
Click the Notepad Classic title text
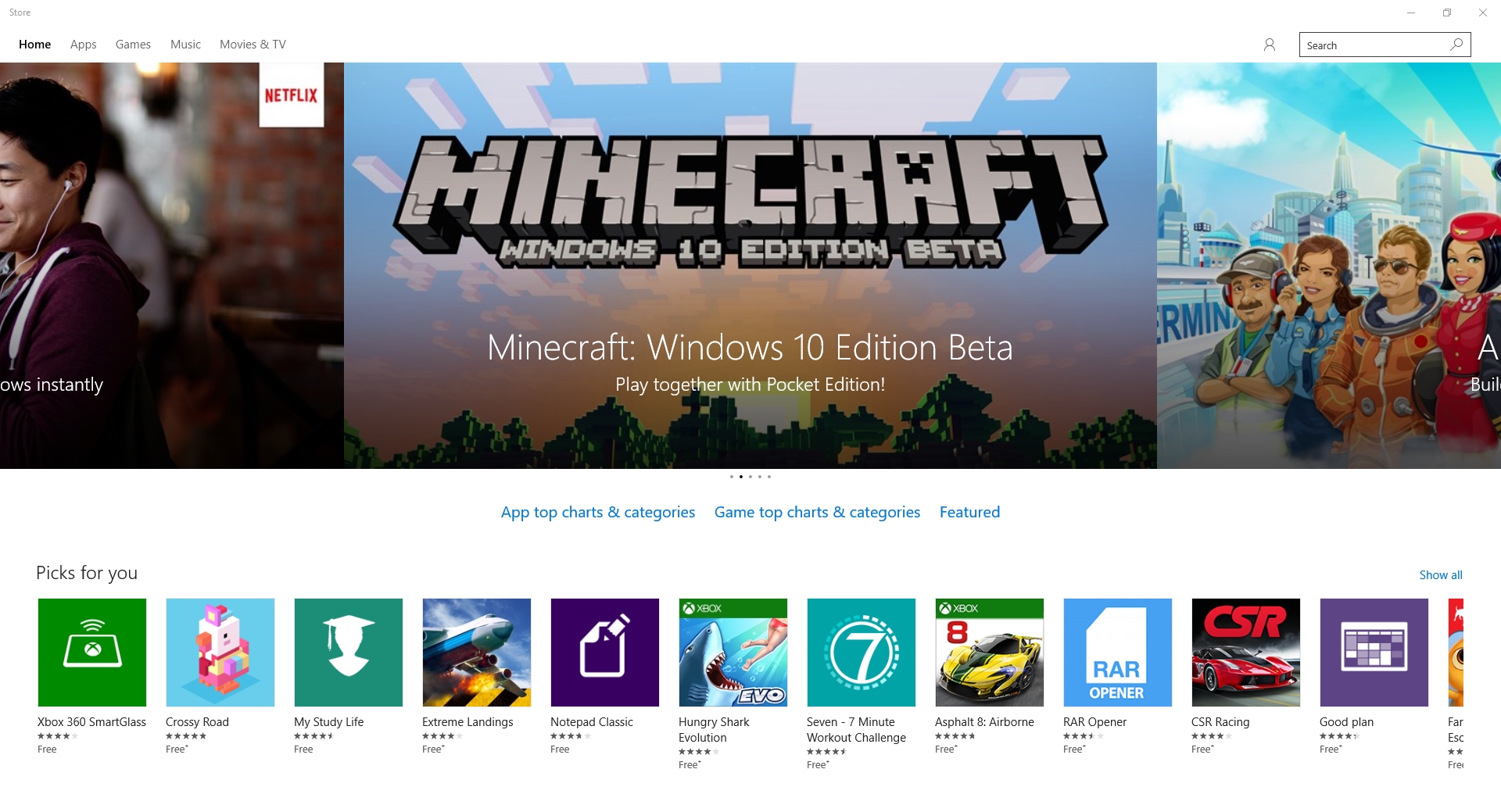[592, 722]
